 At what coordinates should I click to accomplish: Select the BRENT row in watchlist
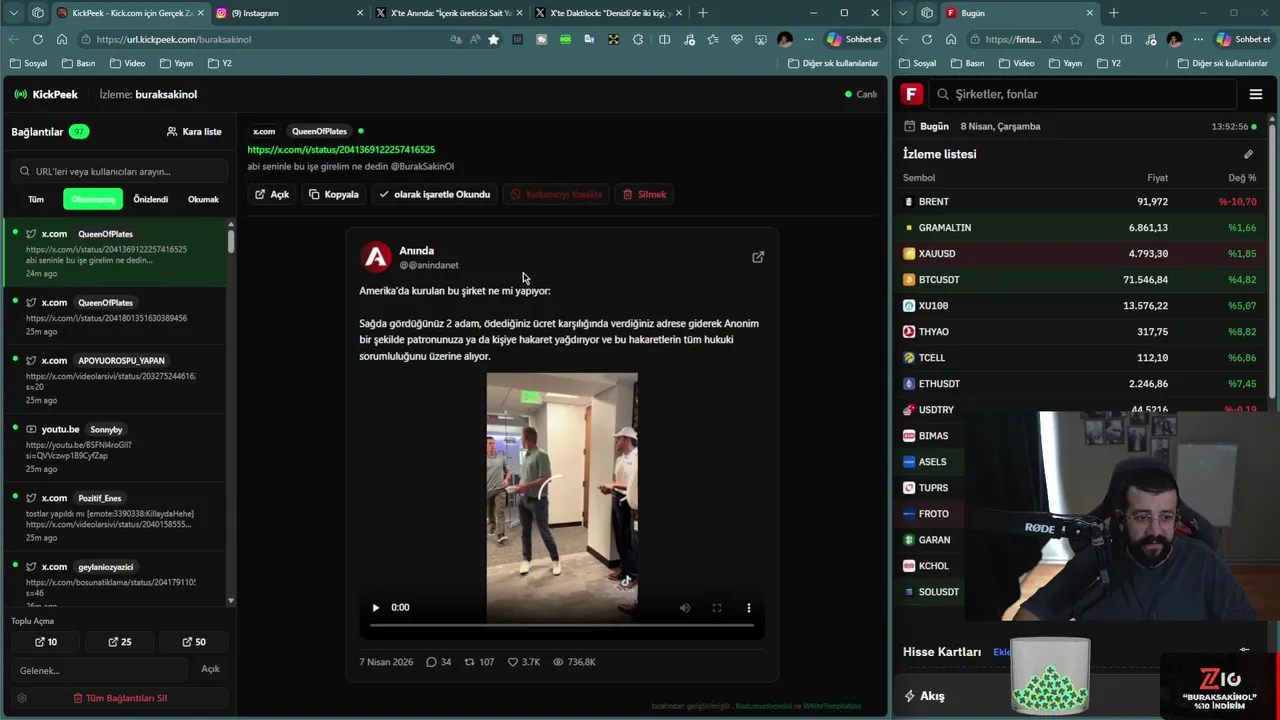tap(1080, 201)
